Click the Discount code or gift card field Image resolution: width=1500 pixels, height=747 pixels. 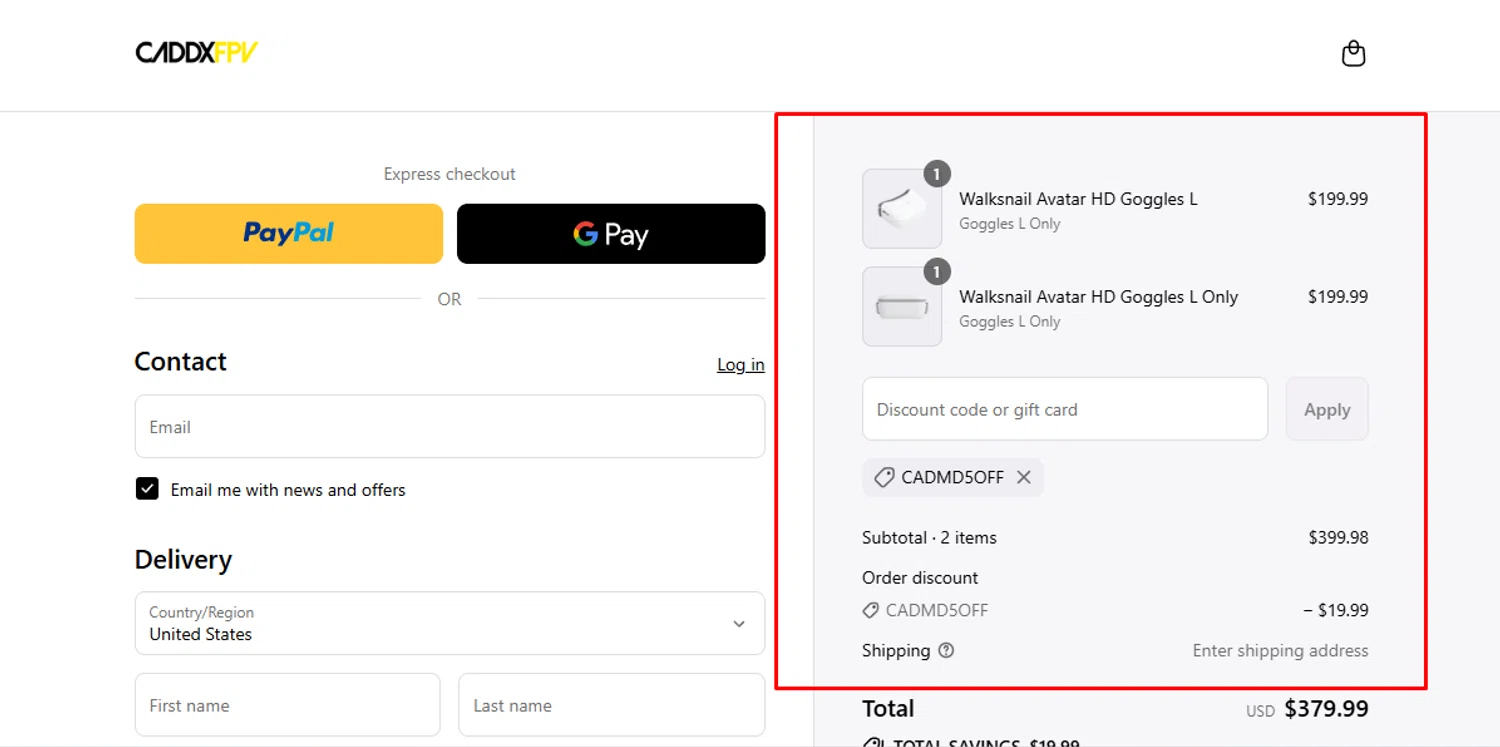(x=1065, y=409)
